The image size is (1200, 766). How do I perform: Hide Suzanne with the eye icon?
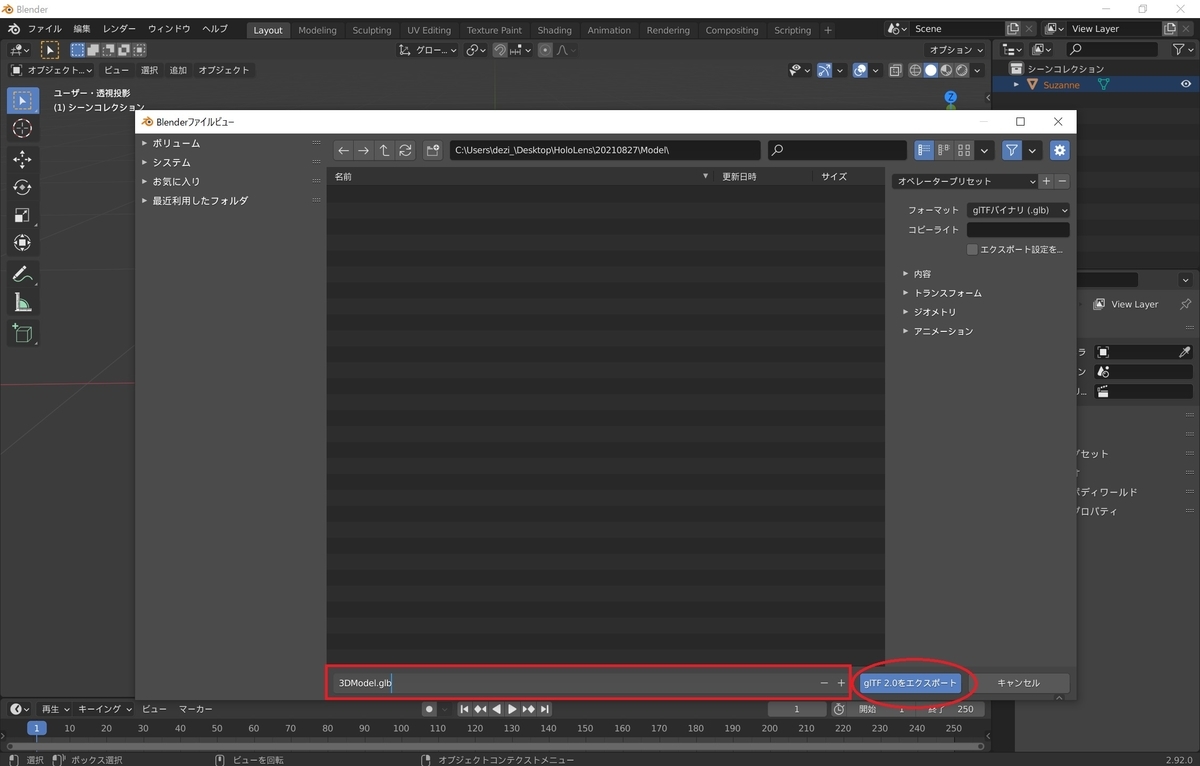[1187, 85]
